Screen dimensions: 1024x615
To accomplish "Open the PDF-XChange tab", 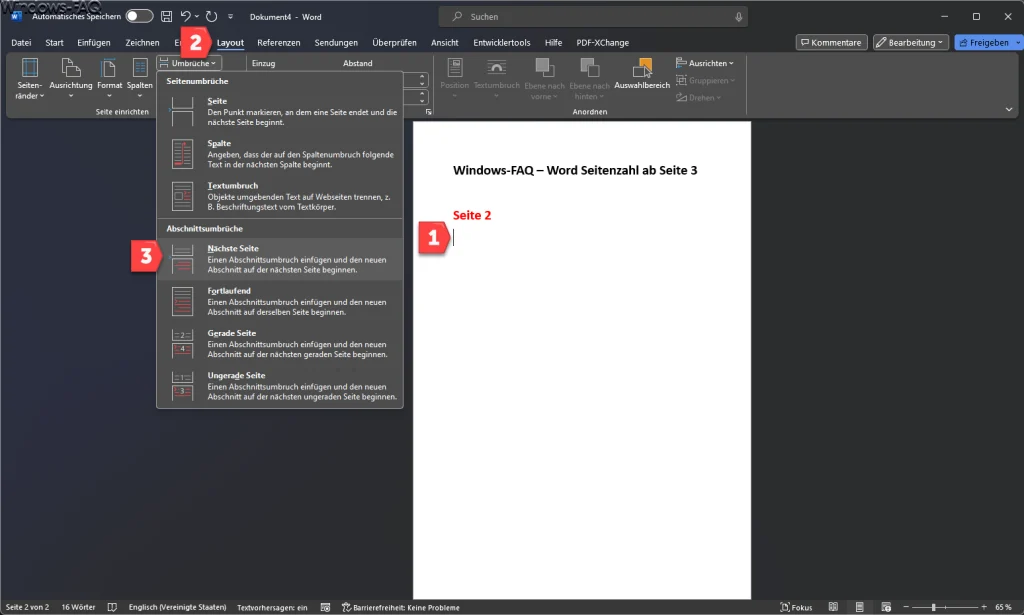I will 602,42.
